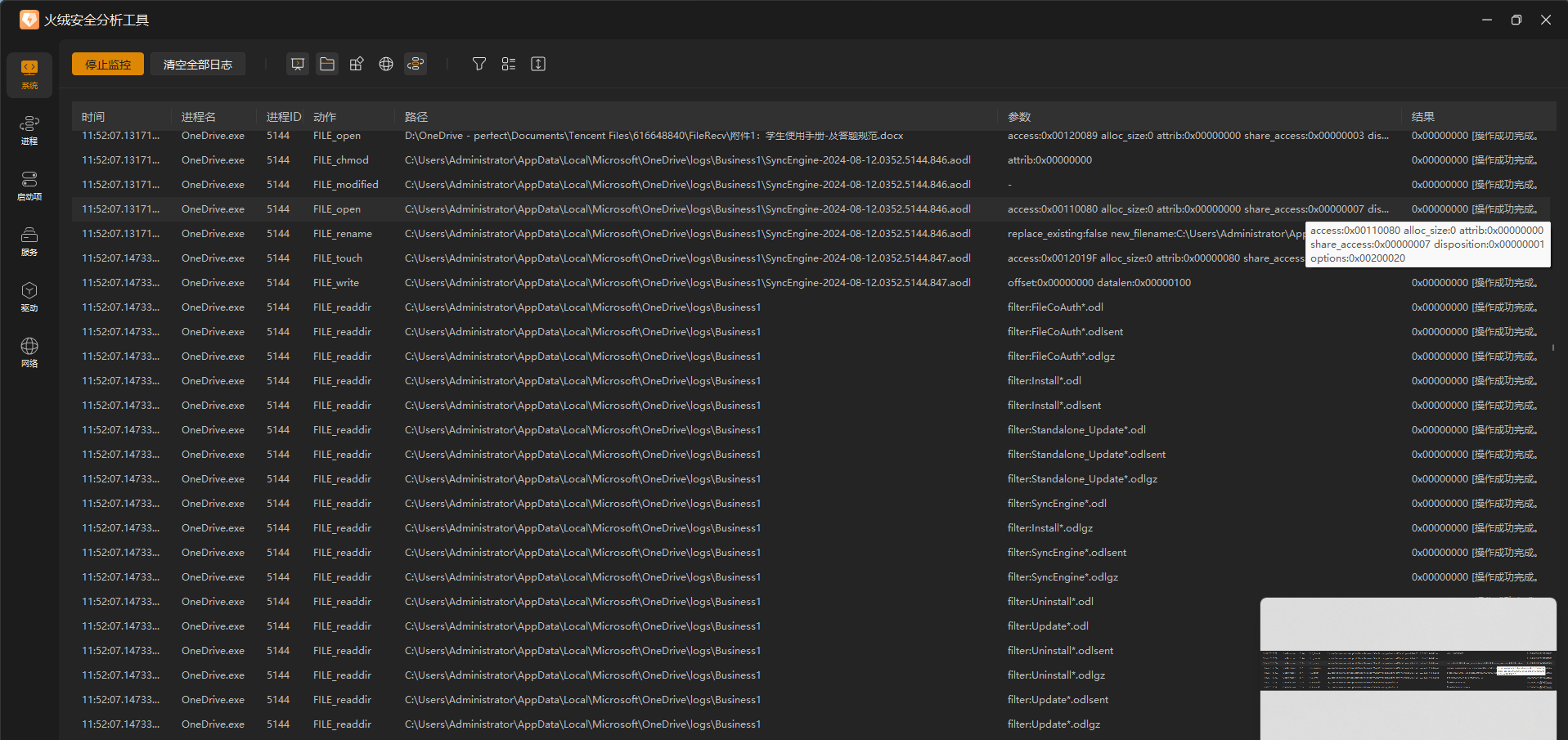This screenshot has width=1568, height=740.
Task: Sort by the 结果 column header
Action: click(x=1423, y=117)
